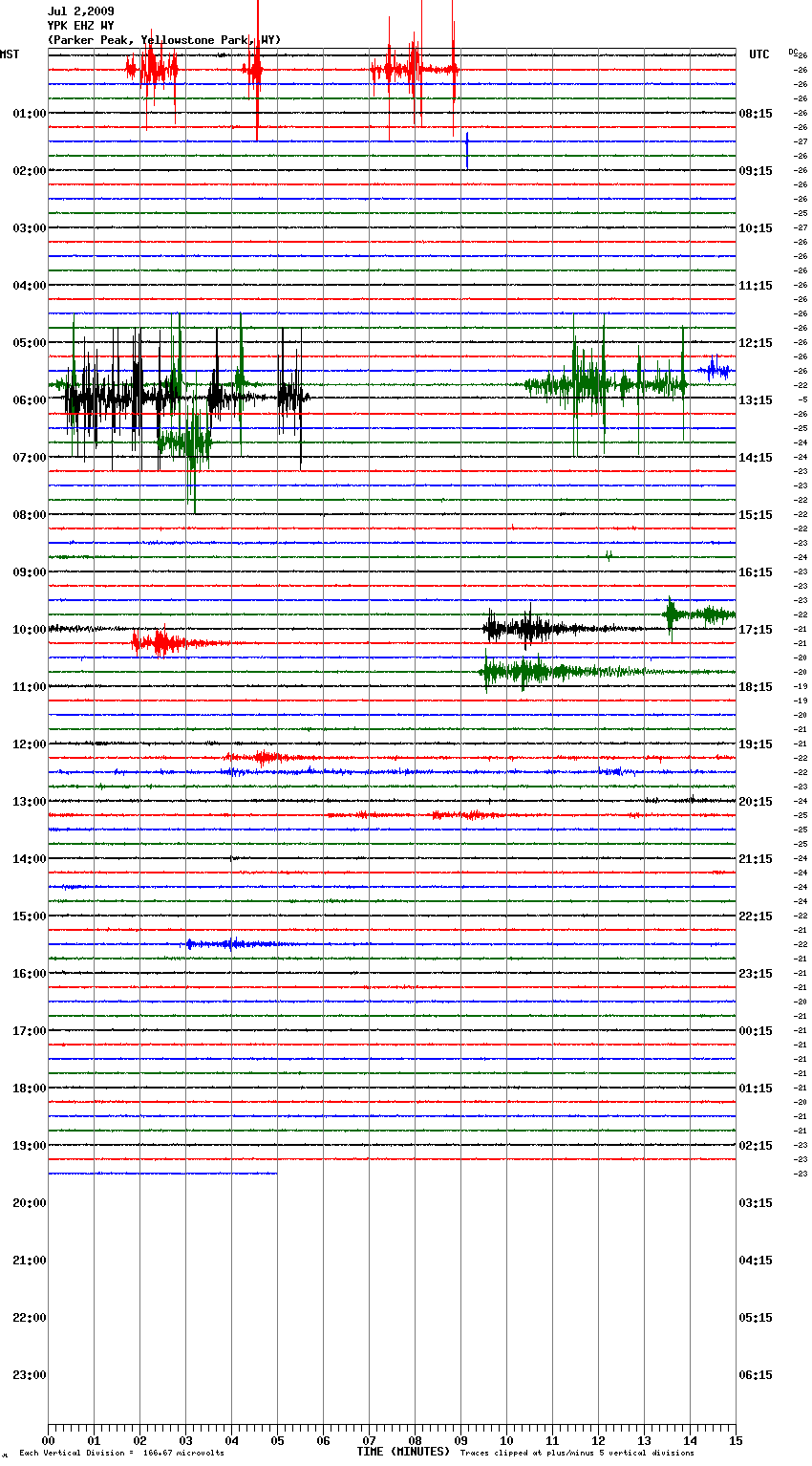Click the 19:00 MST time label
The height and width of the screenshot is (1466, 812).
(x=30, y=1146)
